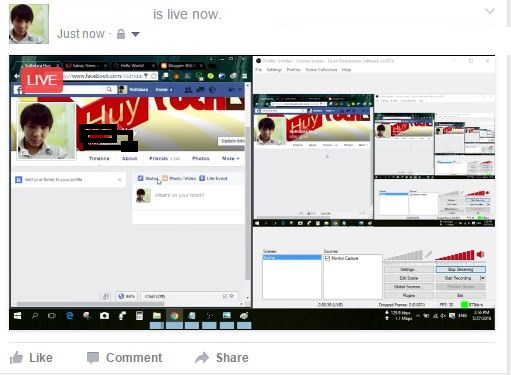Viewport: 511px width, 375px height.
Task: Open the OBS Scene Collection menu
Action: coord(321,70)
